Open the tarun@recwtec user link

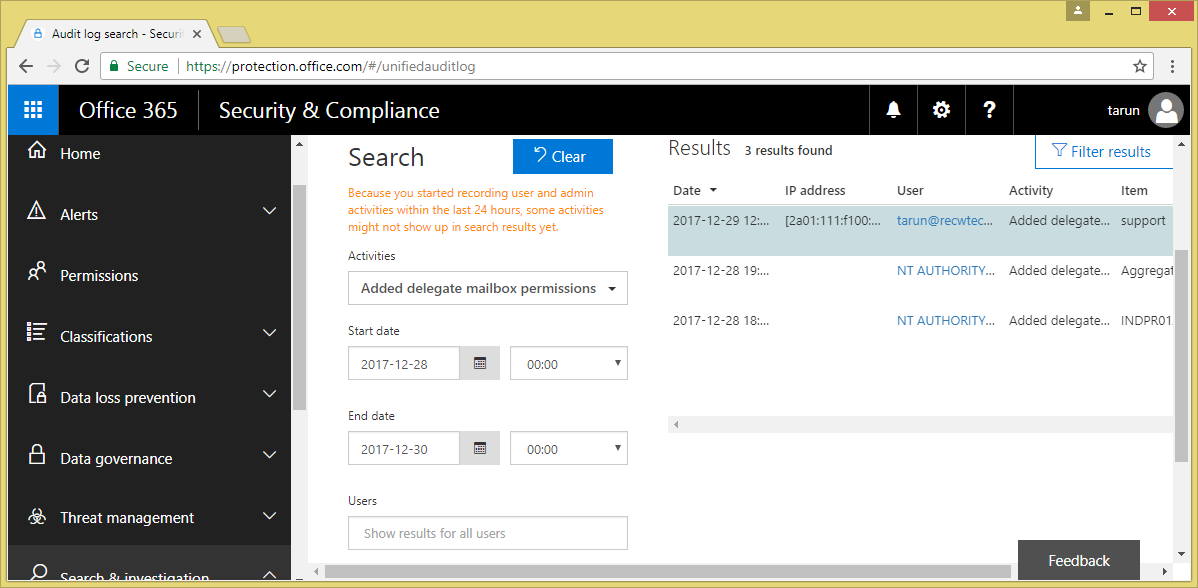(945, 221)
